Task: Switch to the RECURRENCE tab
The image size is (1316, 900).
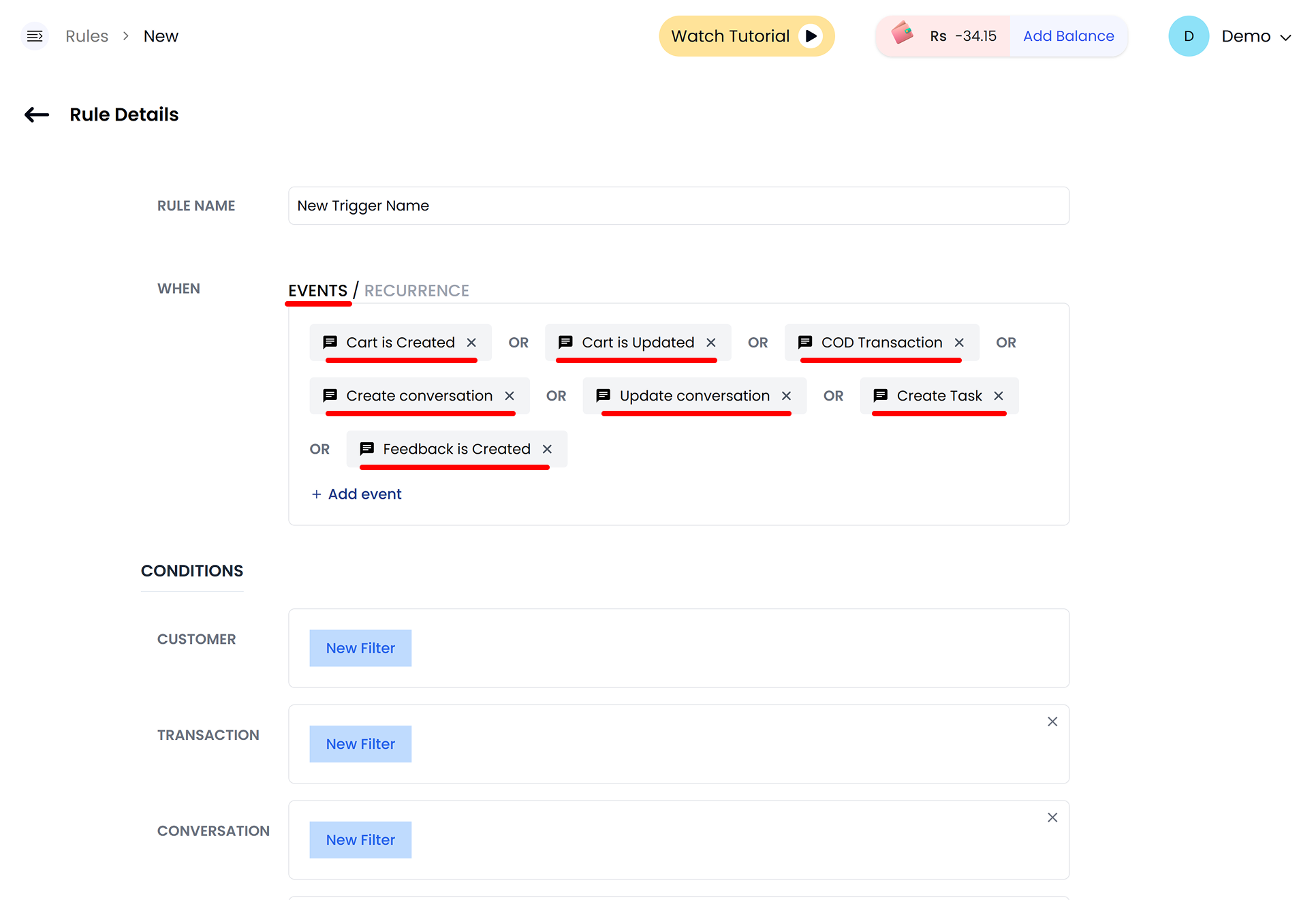Action: 417,291
